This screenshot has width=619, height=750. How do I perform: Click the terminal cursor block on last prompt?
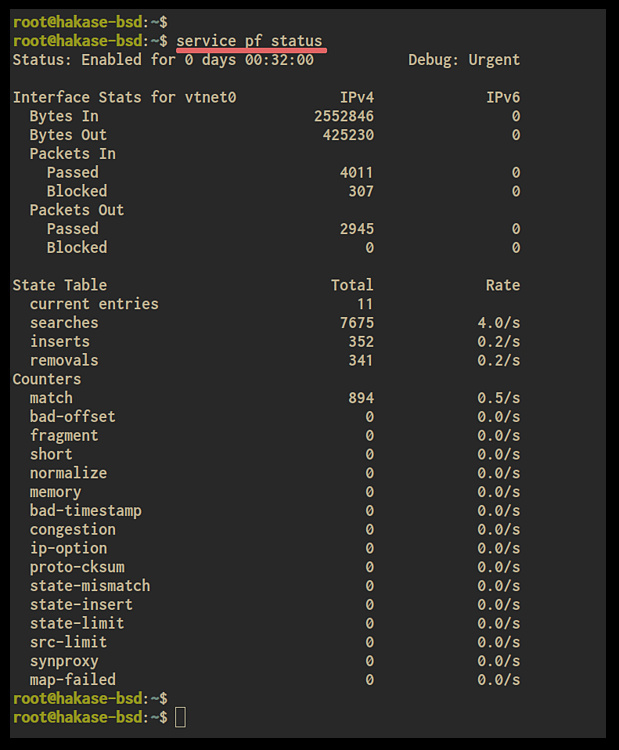tap(179, 717)
